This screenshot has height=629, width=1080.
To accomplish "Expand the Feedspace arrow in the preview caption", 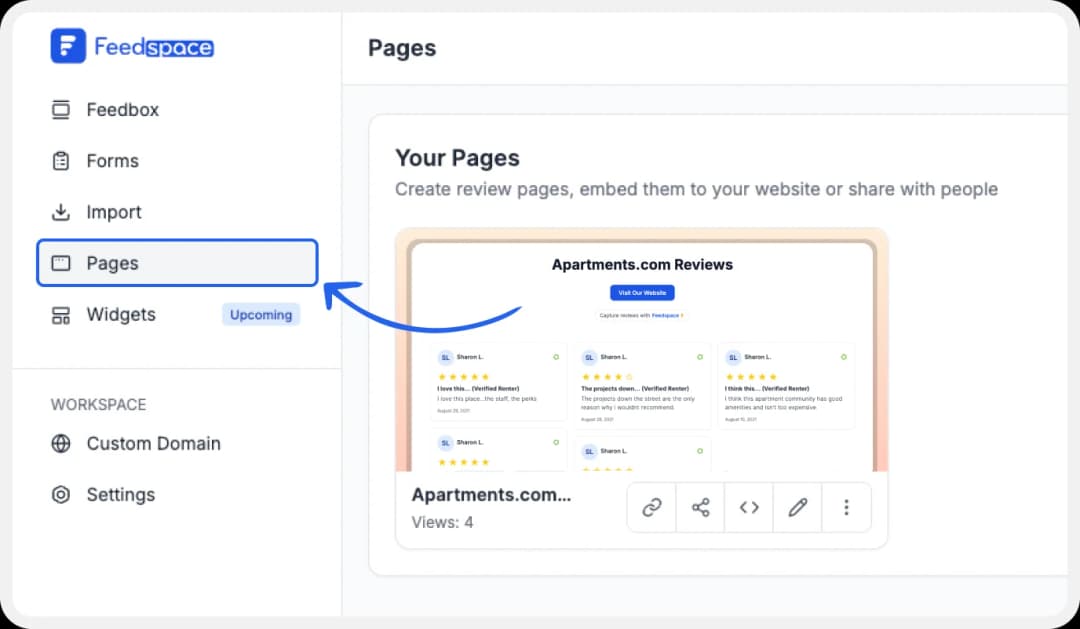I will tap(682, 315).
